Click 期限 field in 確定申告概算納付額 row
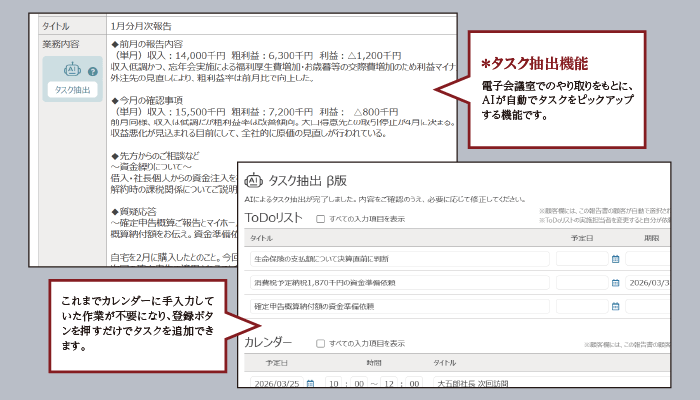 click(648, 306)
